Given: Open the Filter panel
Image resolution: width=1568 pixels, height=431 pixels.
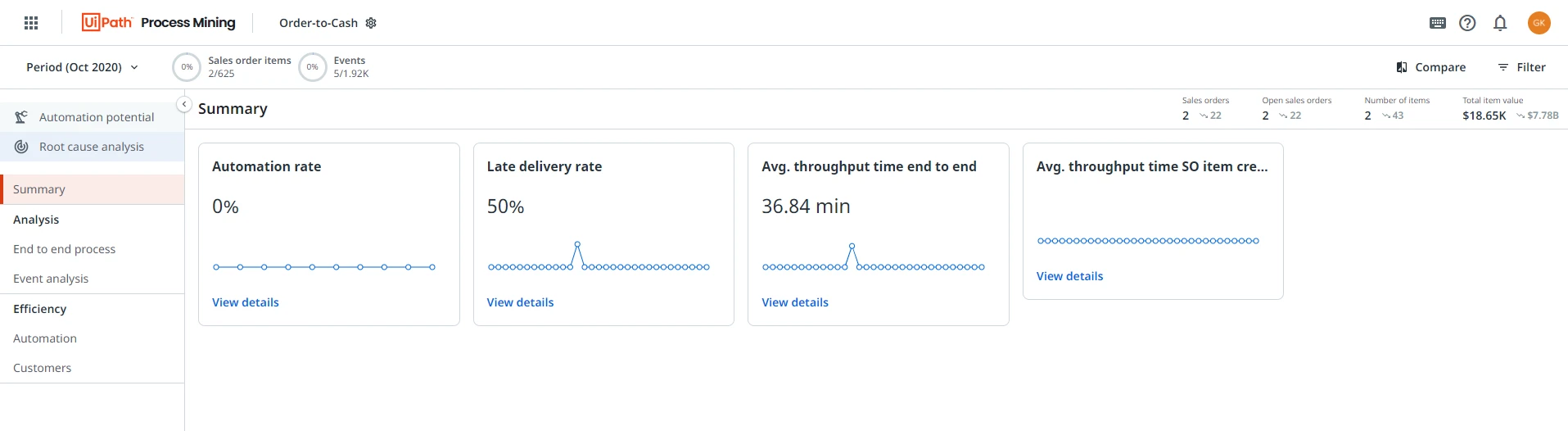Looking at the screenshot, I should pos(1521,67).
